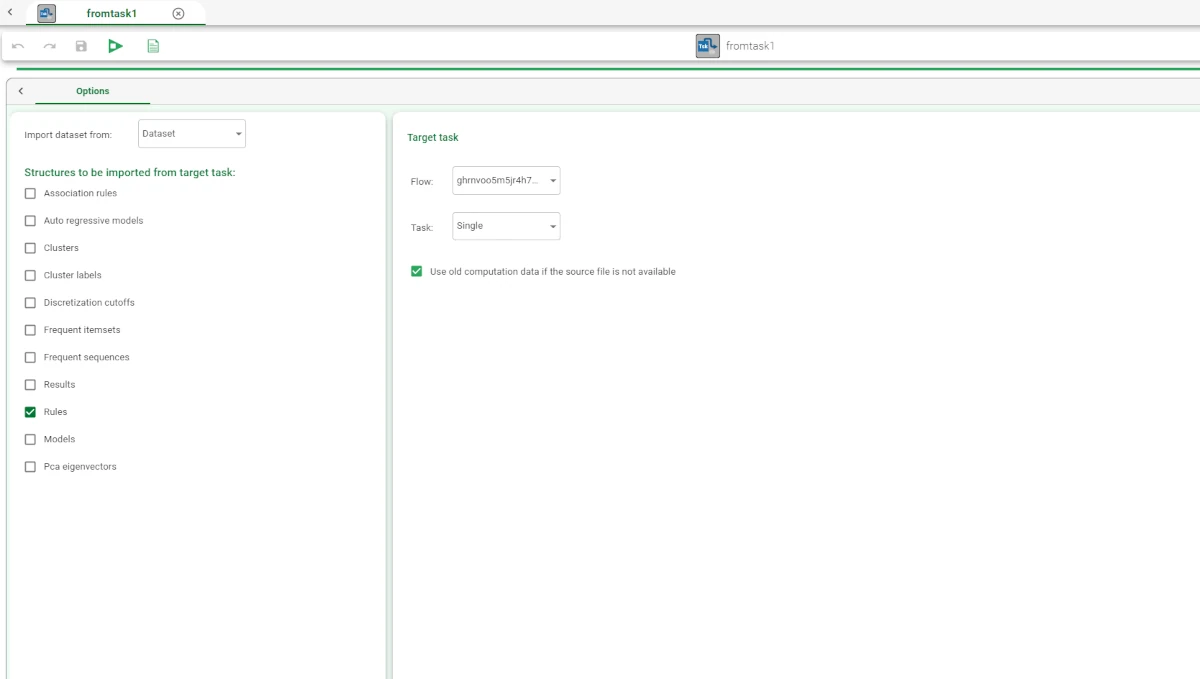Screen dimensions: 1200x679
Task: Click the Flow label
Action: point(422,182)
